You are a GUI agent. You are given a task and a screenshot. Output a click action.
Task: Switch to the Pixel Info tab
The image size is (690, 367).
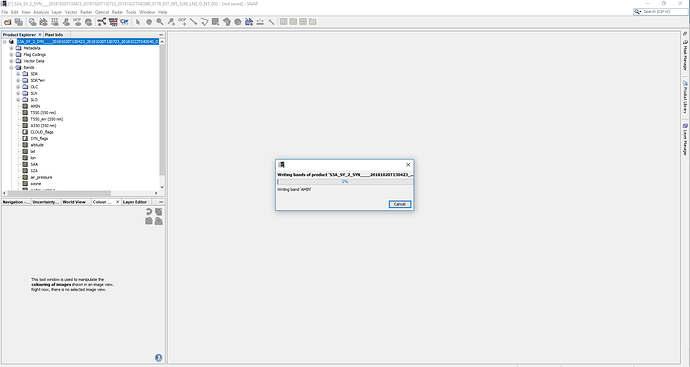(54, 34)
